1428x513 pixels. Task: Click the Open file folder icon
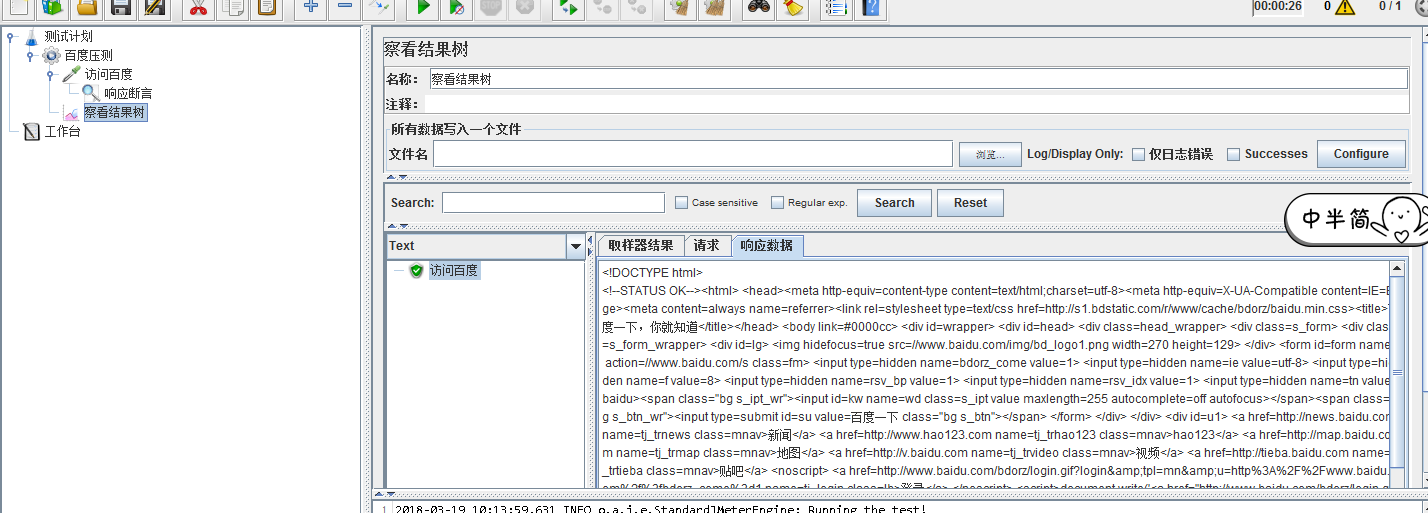[87, 8]
